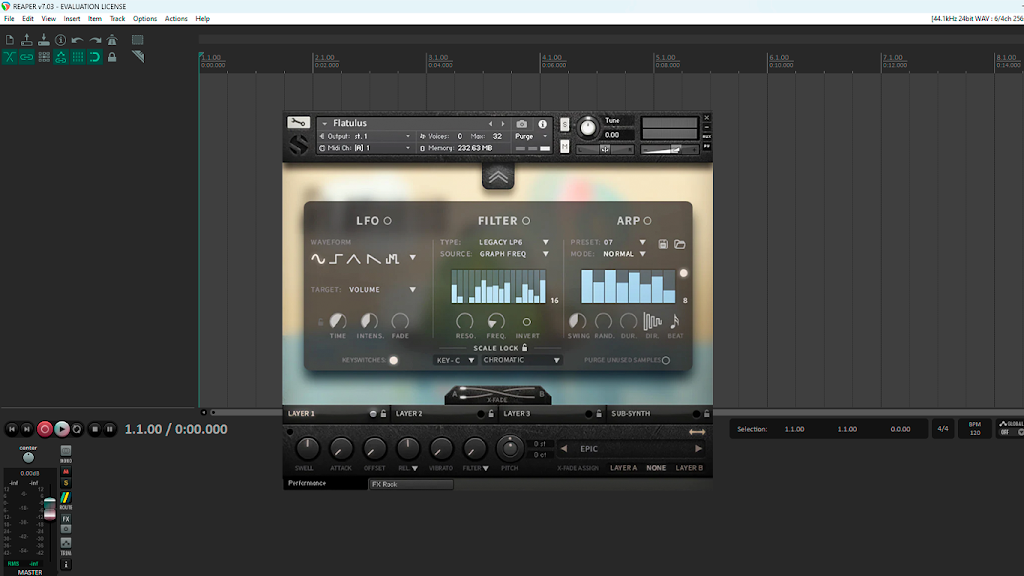Screen dimensions: 1024x576
Task: Open Kontakt wrench instrument-edit icon
Action: tap(298, 123)
